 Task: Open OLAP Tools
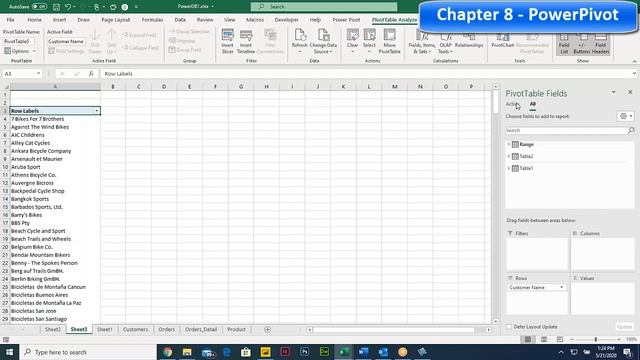point(445,43)
